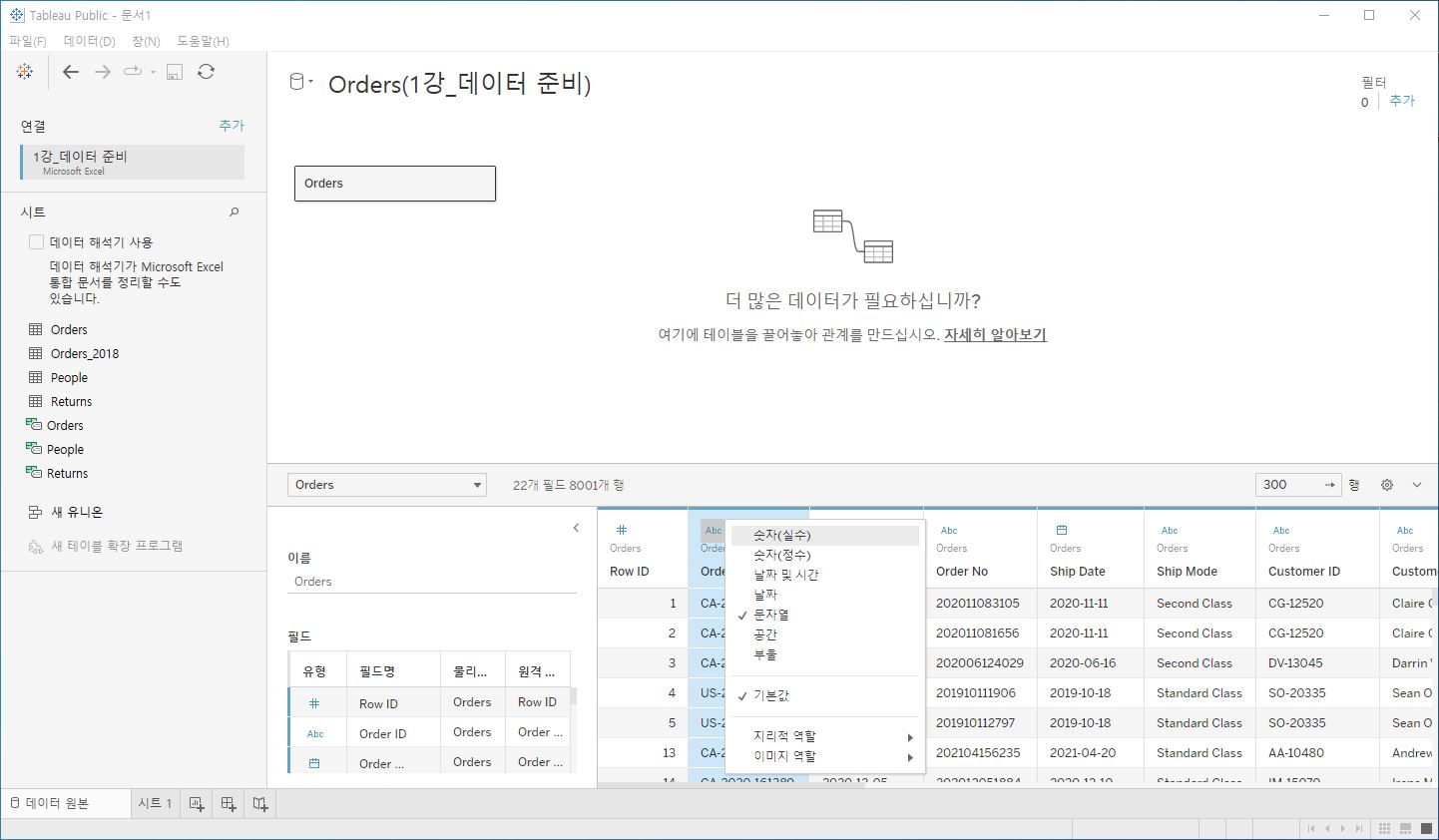Select the Orders named range with green icon

[65, 425]
